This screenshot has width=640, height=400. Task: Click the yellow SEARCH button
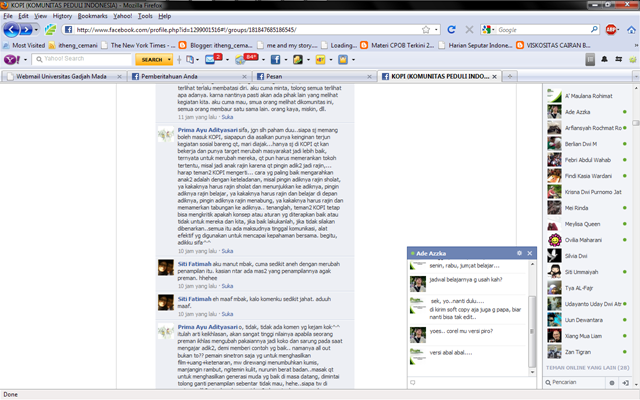click(152, 60)
